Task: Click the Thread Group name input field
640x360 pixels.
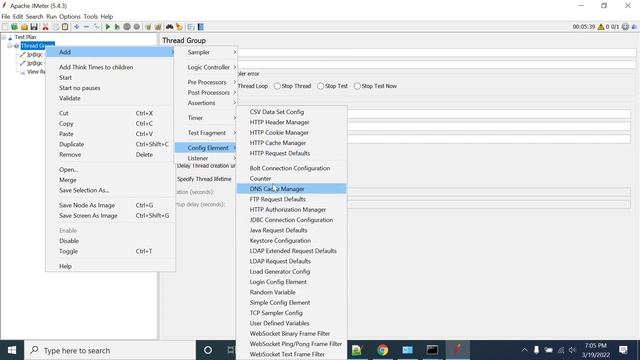Action: click(x=437, y=53)
